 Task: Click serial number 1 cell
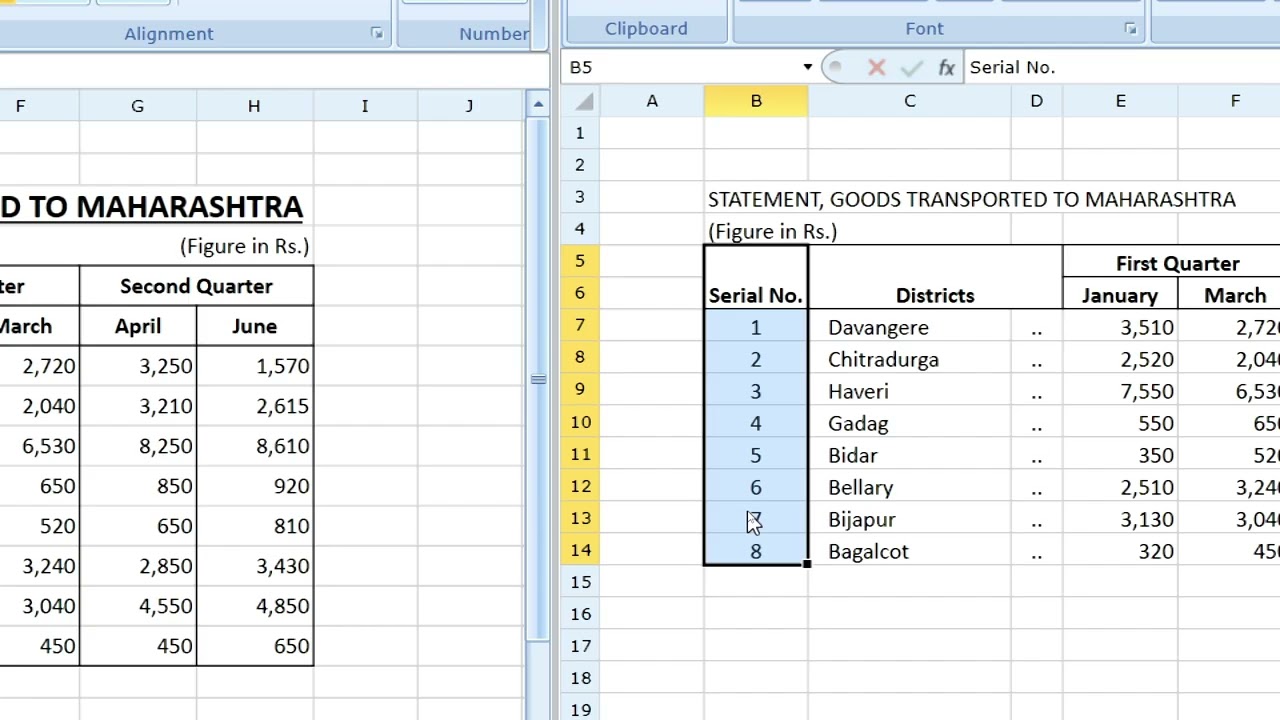pyautogui.click(x=756, y=327)
